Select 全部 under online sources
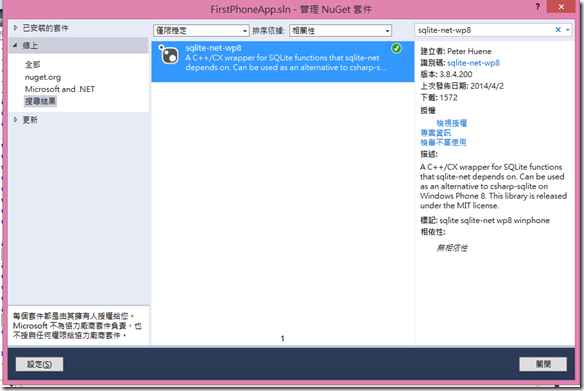This screenshot has height=391, width=584. (x=32, y=64)
